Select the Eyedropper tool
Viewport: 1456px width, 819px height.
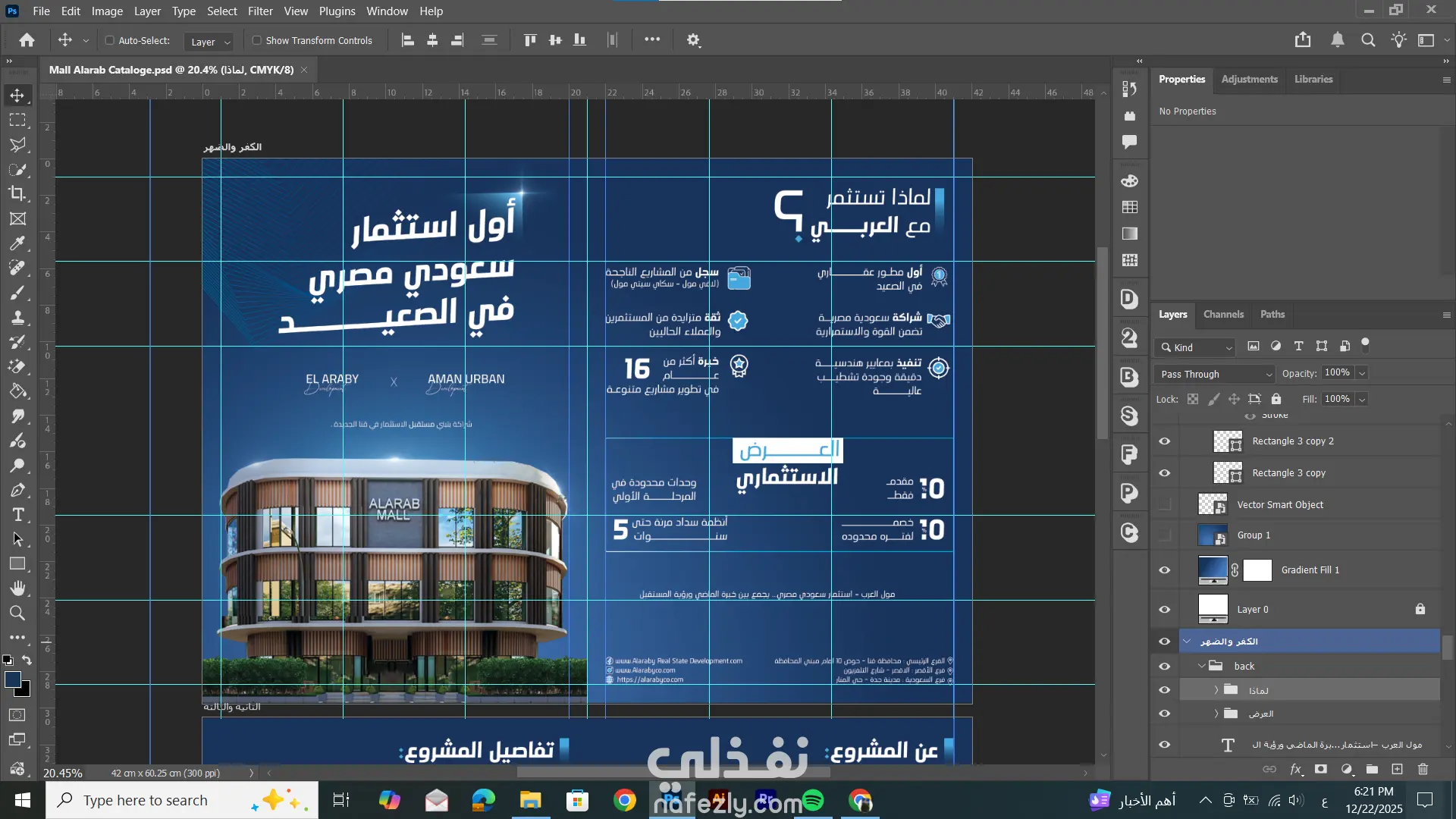(17, 243)
